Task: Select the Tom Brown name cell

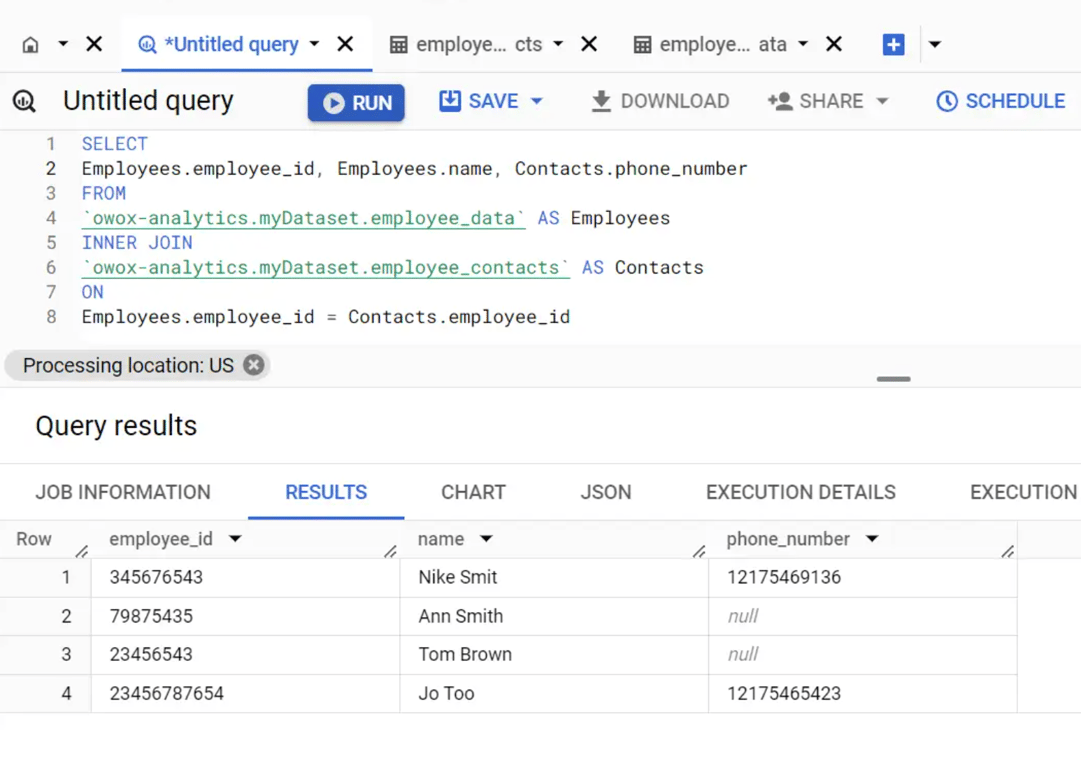Action: click(x=554, y=655)
